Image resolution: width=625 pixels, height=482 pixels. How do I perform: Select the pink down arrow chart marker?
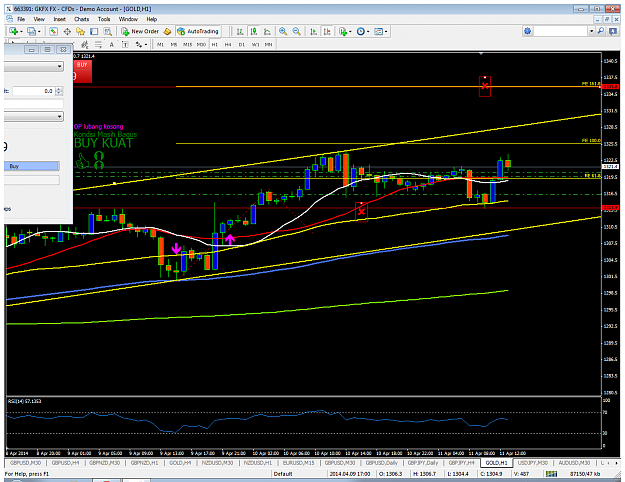tap(176, 249)
